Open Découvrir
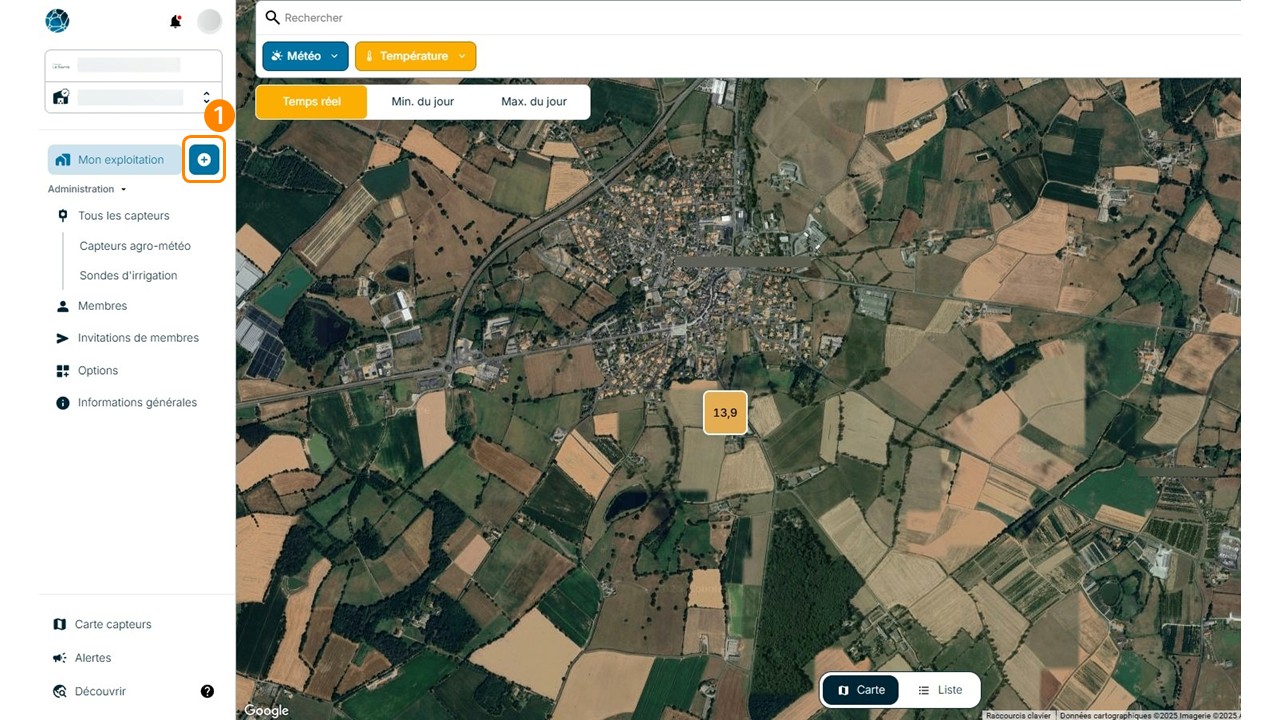Viewport: 1280px width, 720px height. point(100,692)
